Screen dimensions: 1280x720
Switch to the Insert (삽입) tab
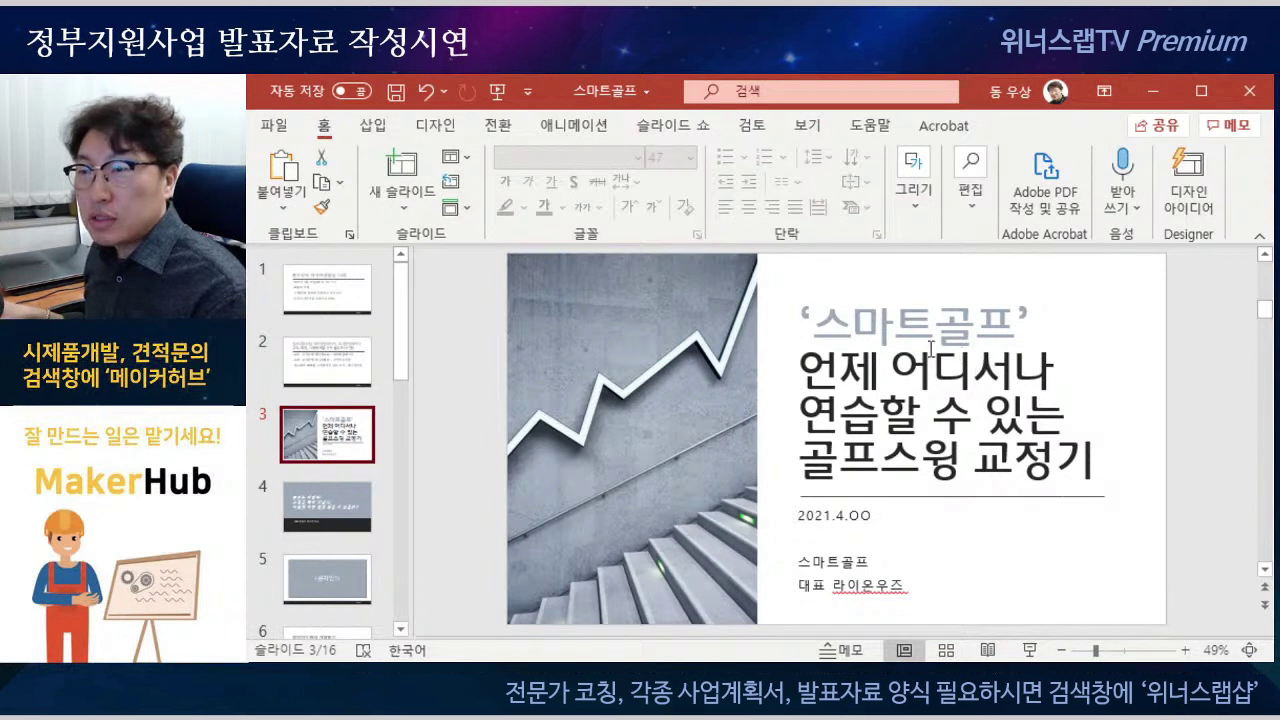(373, 126)
